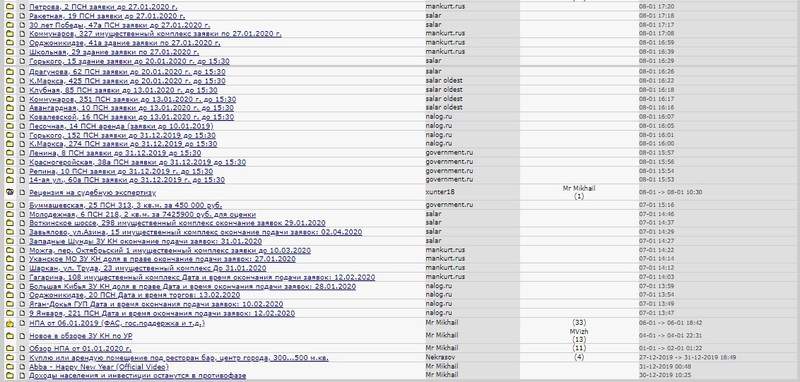The height and width of the screenshot is (382, 800).
Task: Click the moved-topic icon beside Рецензия на судебную экспертизу
Action: pyautogui.click(x=10, y=192)
